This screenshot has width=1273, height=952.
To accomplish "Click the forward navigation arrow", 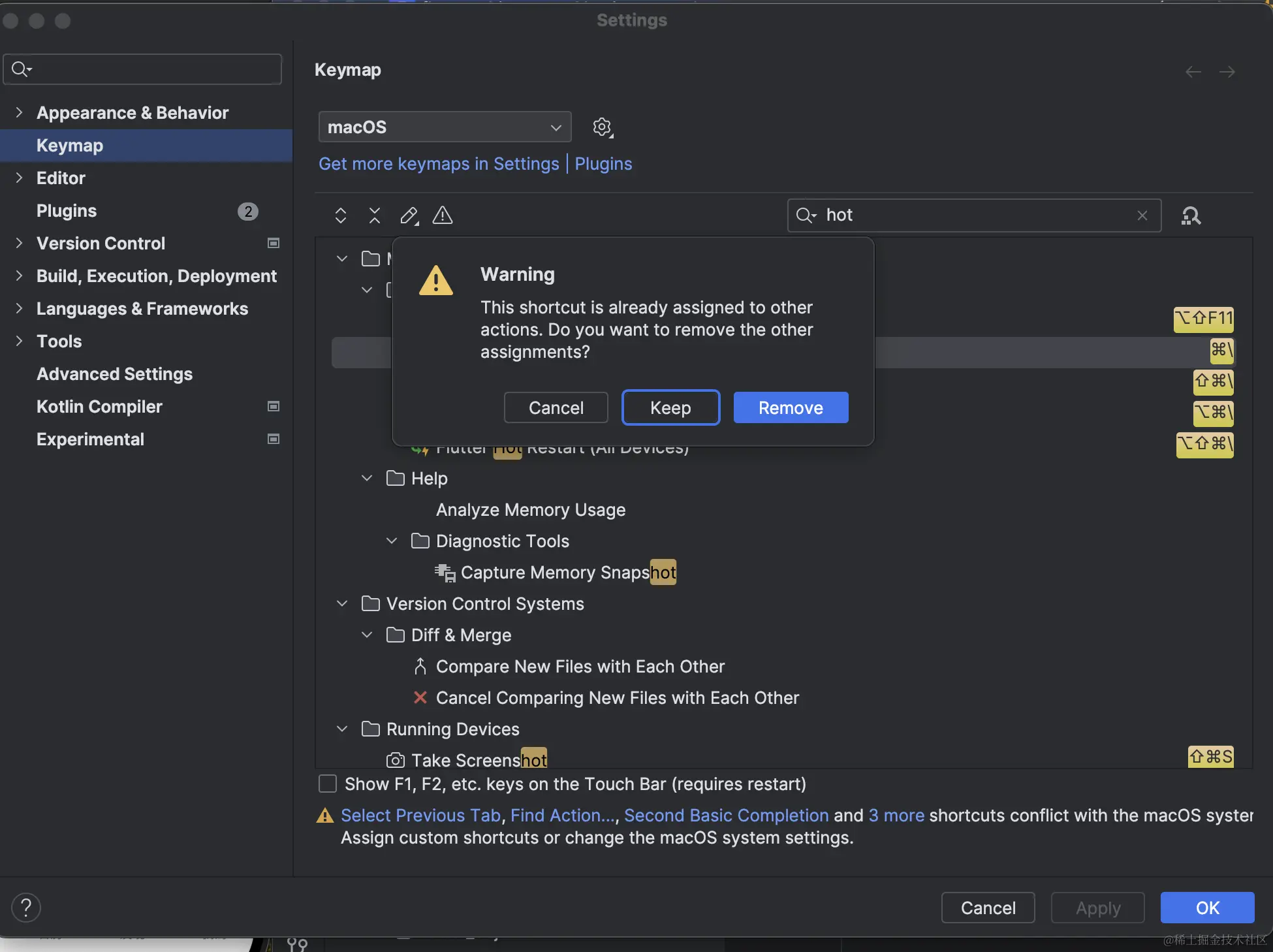I will pos(1227,72).
